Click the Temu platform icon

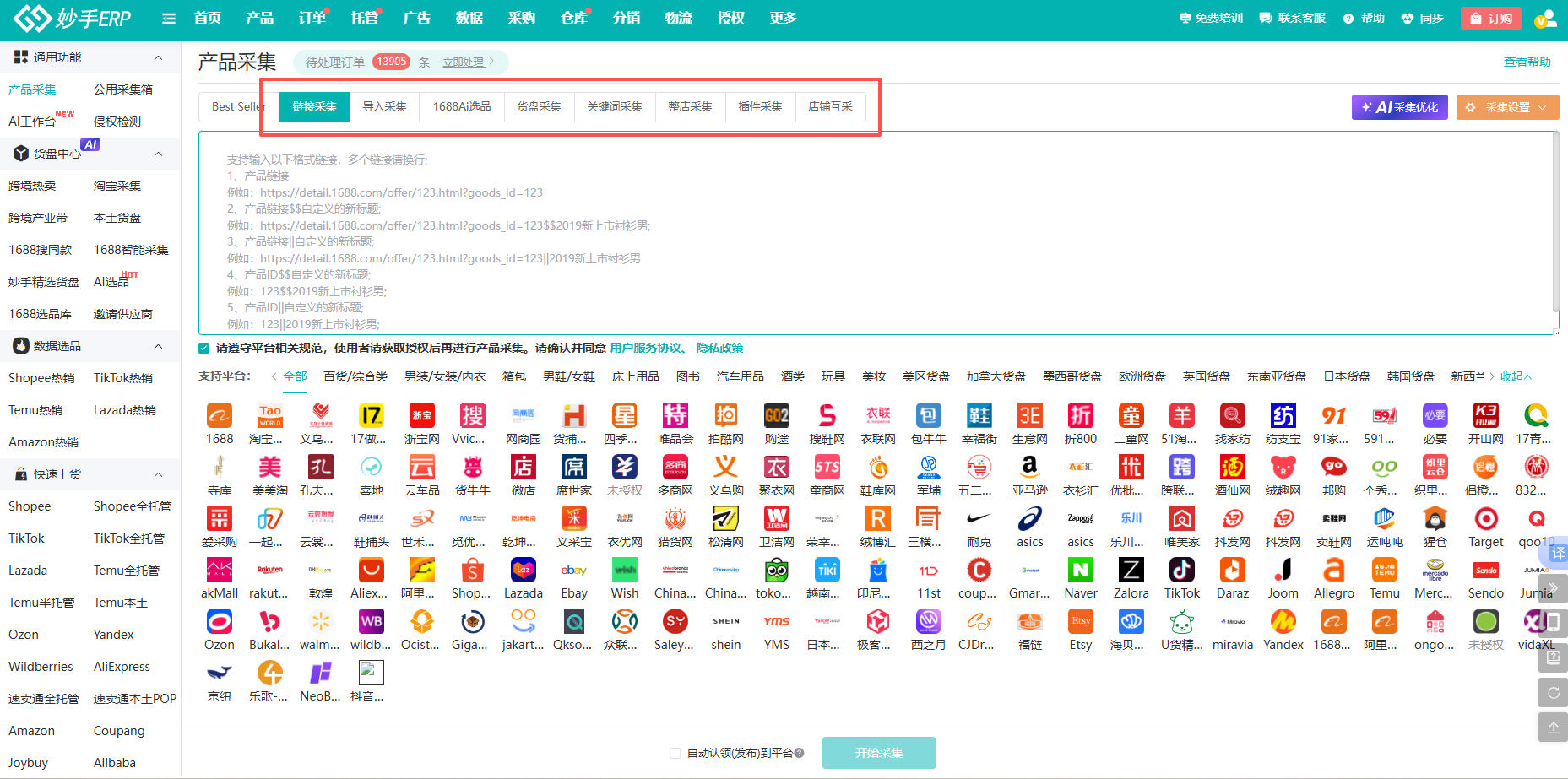coord(1384,571)
